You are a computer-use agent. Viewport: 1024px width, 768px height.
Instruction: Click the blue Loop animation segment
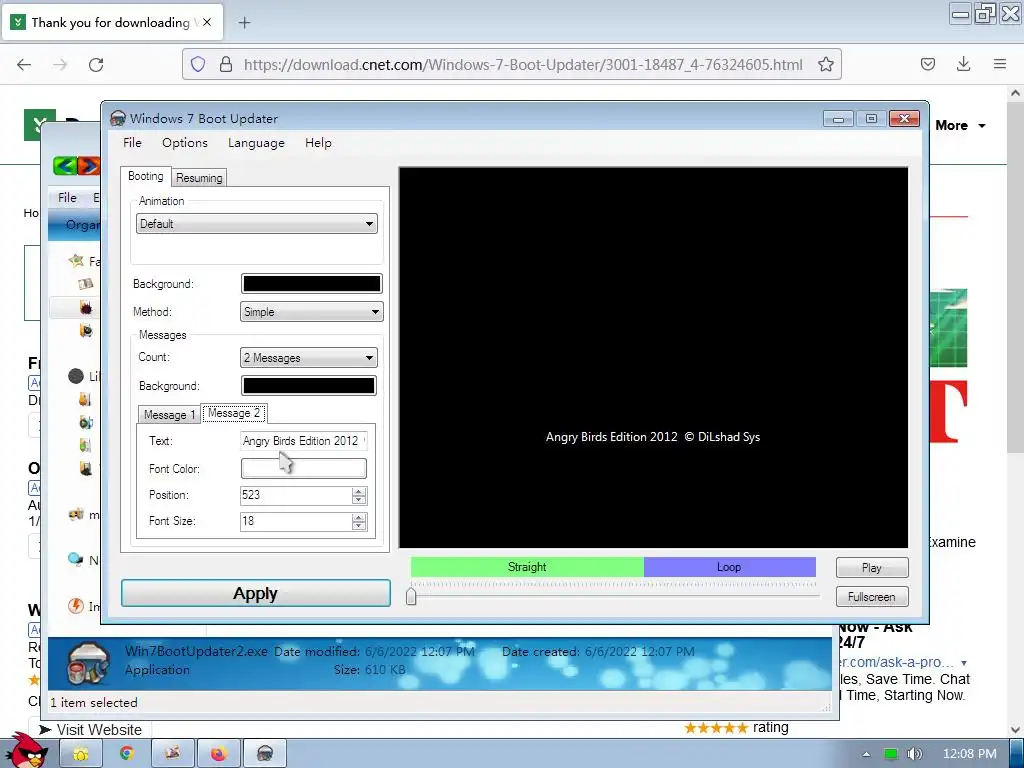click(x=729, y=567)
